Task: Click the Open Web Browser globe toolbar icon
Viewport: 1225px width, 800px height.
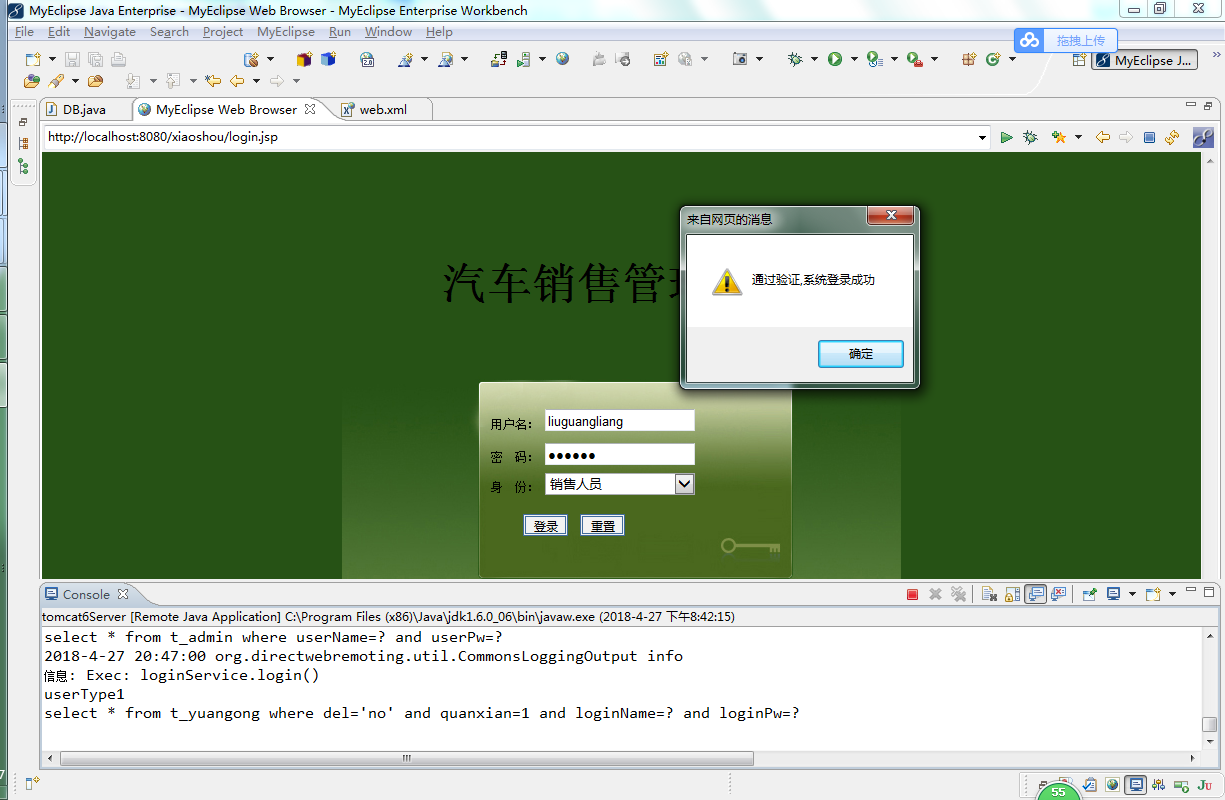Action: [563, 60]
